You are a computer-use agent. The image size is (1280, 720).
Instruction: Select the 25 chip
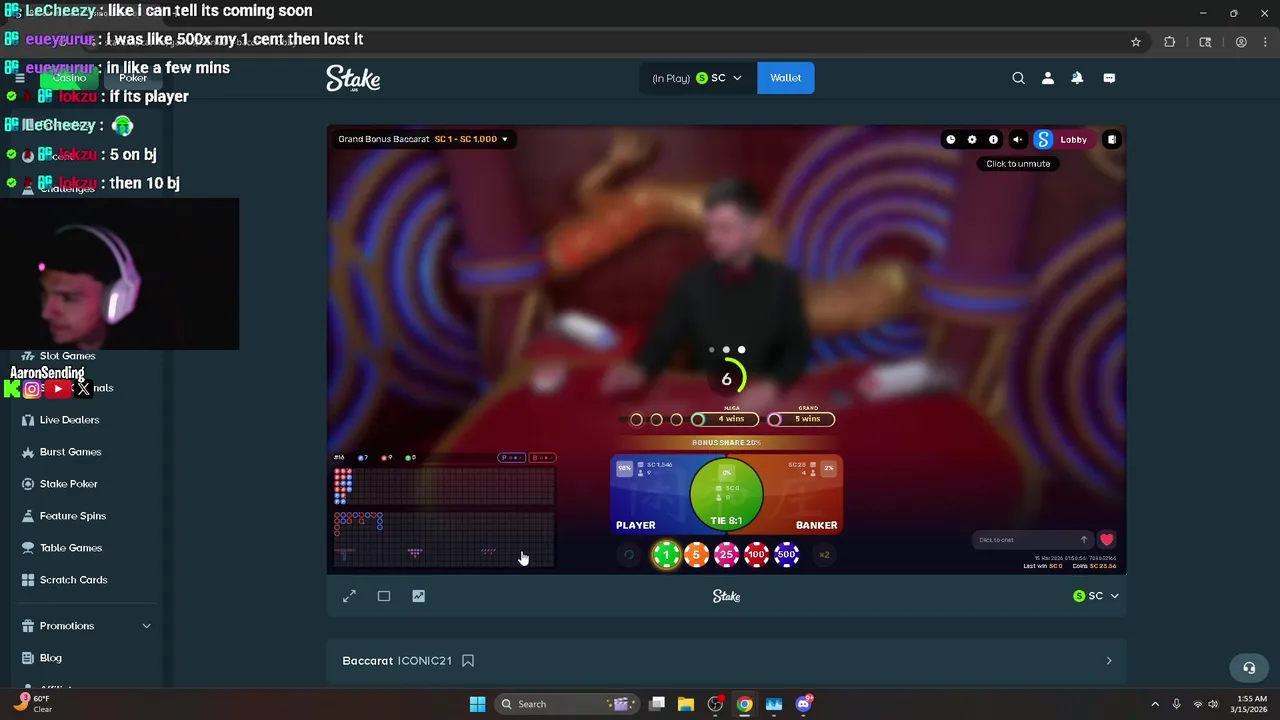click(726, 555)
